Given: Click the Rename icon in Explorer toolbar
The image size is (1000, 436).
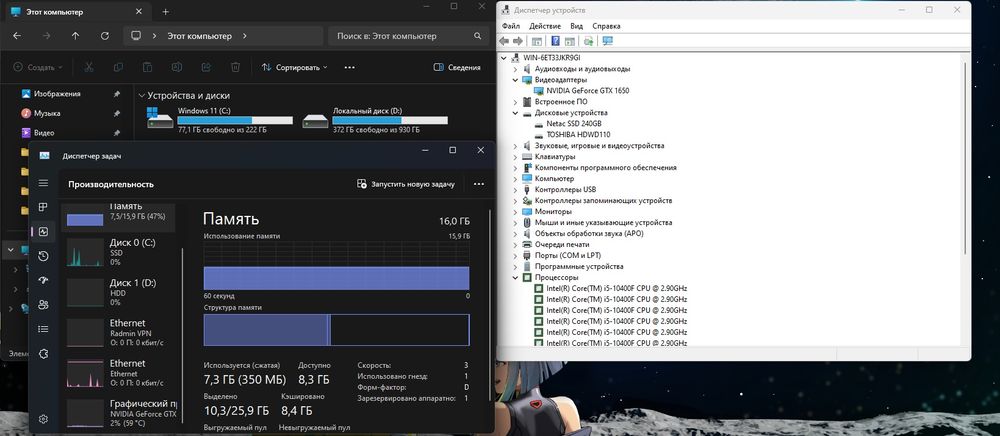Looking at the screenshot, I should coord(177,67).
